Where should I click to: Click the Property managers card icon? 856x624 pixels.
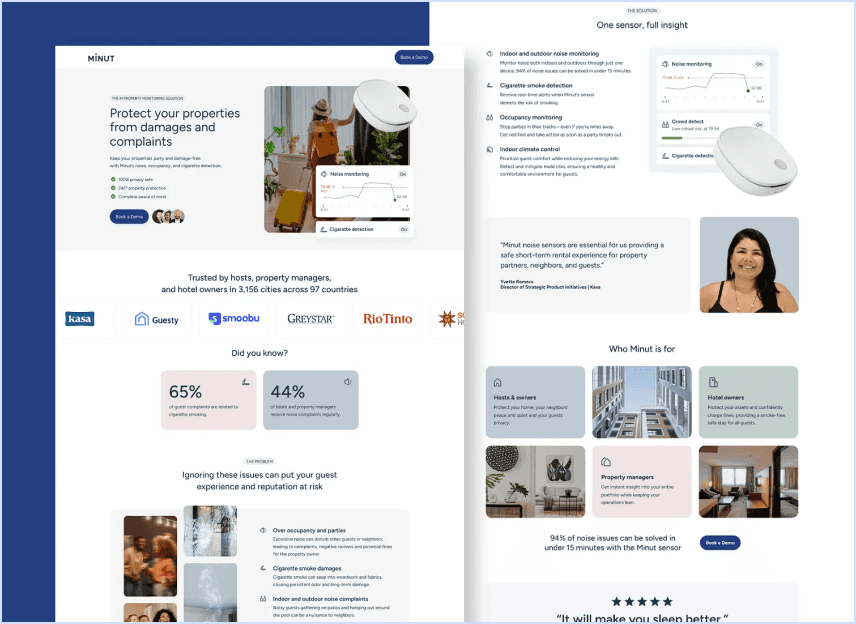605,462
